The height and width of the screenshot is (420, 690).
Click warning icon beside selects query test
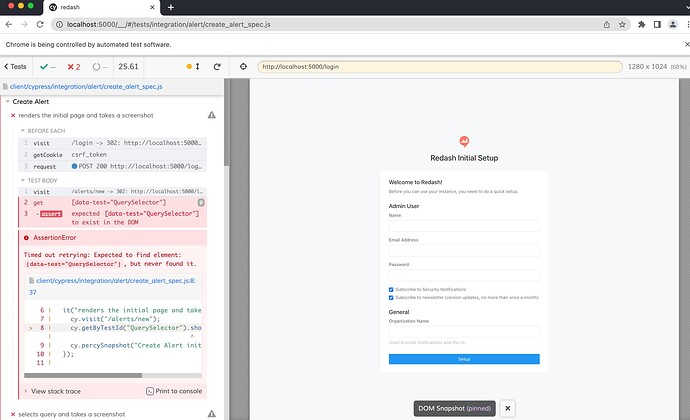tap(212, 414)
